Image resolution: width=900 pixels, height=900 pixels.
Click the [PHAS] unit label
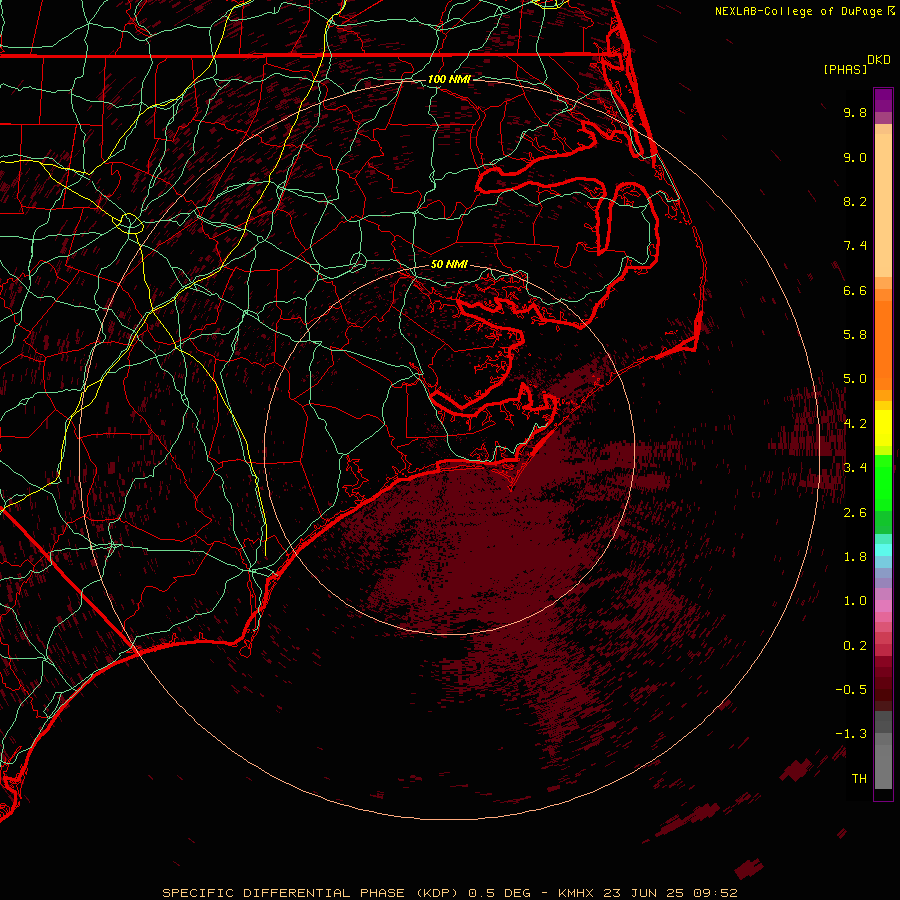click(x=845, y=69)
